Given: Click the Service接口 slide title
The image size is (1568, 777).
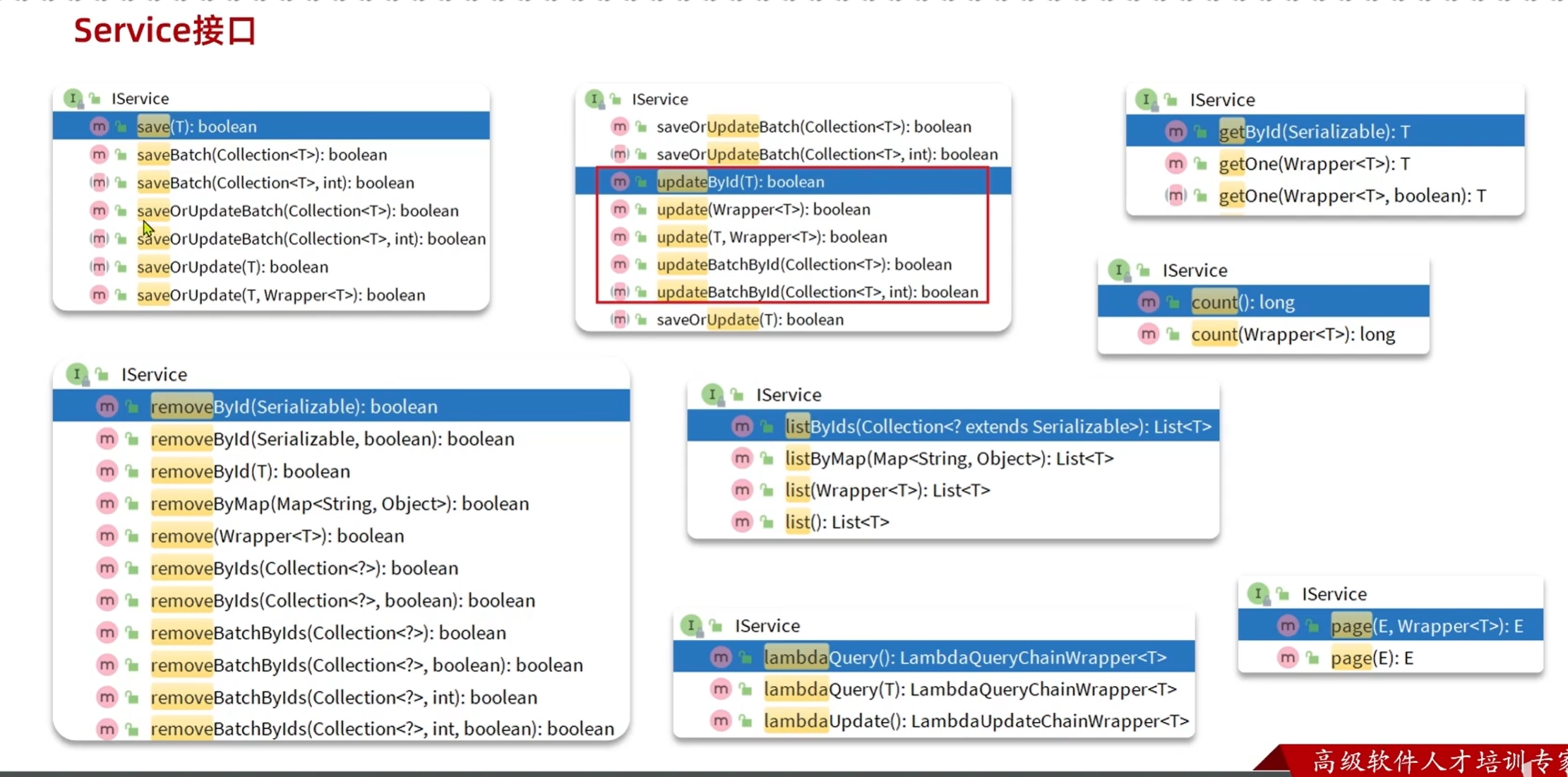Looking at the screenshot, I should pyautogui.click(x=165, y=31).
